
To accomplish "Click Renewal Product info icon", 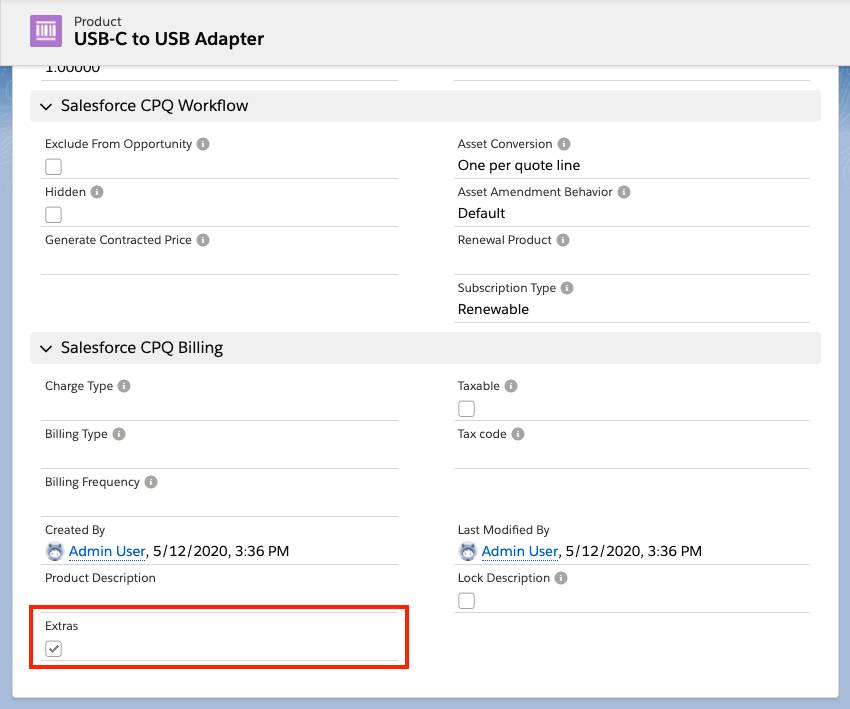I will [x=563, y=240].
